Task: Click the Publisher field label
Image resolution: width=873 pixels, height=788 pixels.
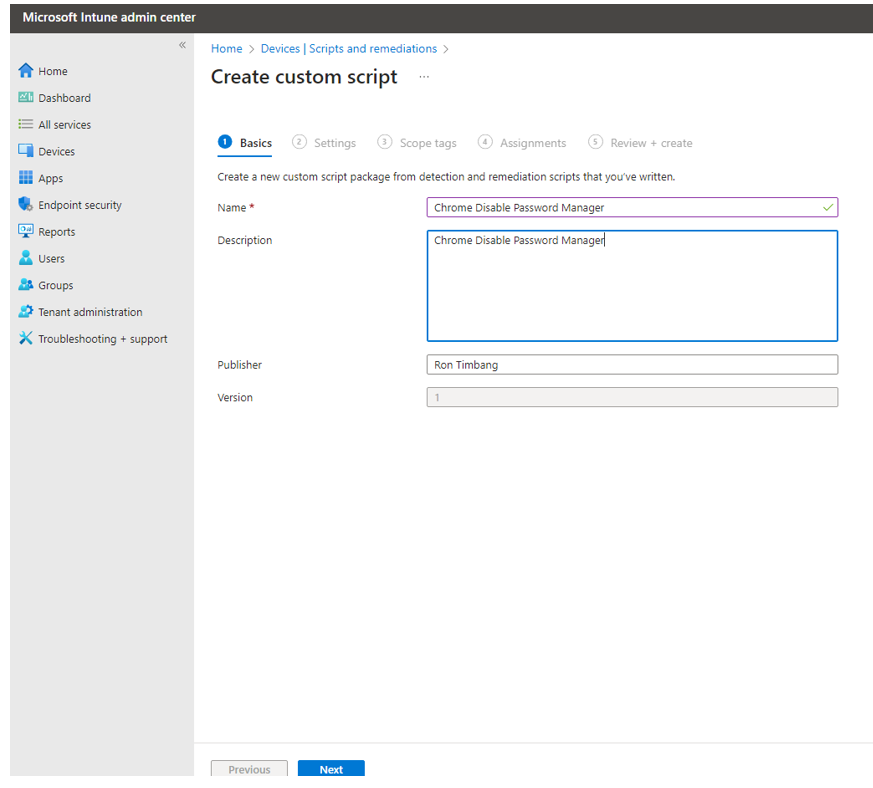Action: coord(239,365)
